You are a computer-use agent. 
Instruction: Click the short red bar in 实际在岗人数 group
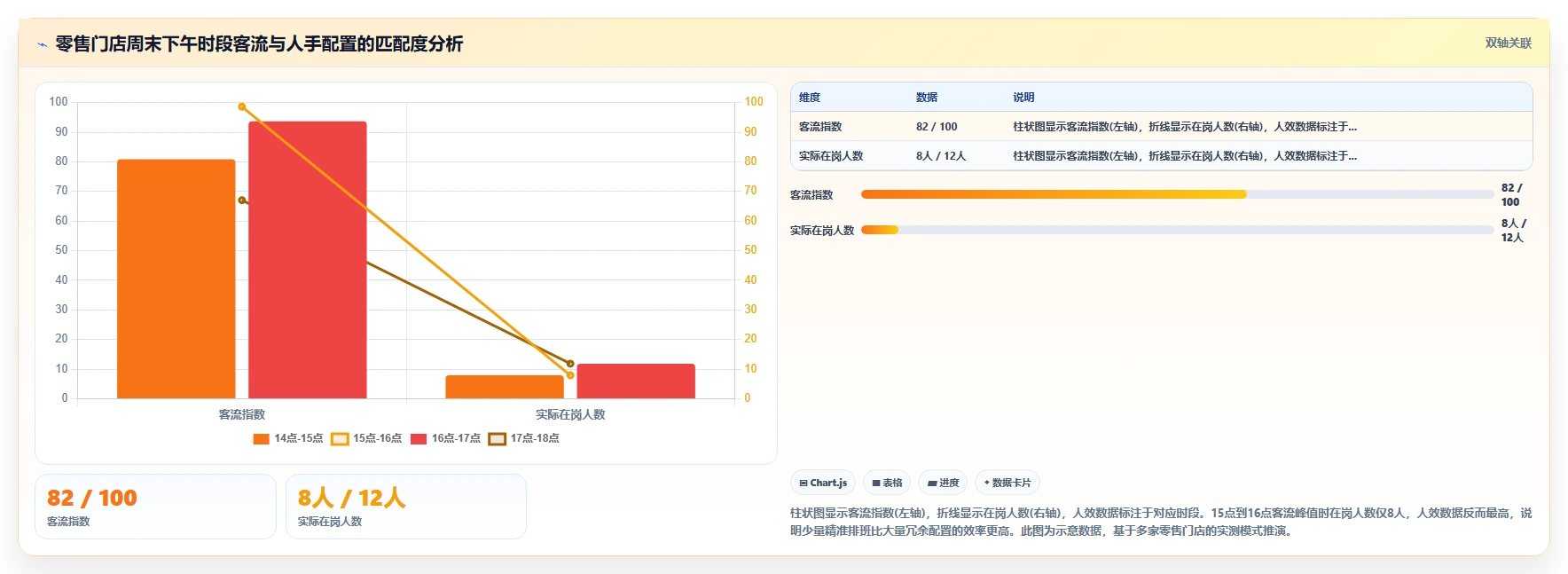click(636, 381)
